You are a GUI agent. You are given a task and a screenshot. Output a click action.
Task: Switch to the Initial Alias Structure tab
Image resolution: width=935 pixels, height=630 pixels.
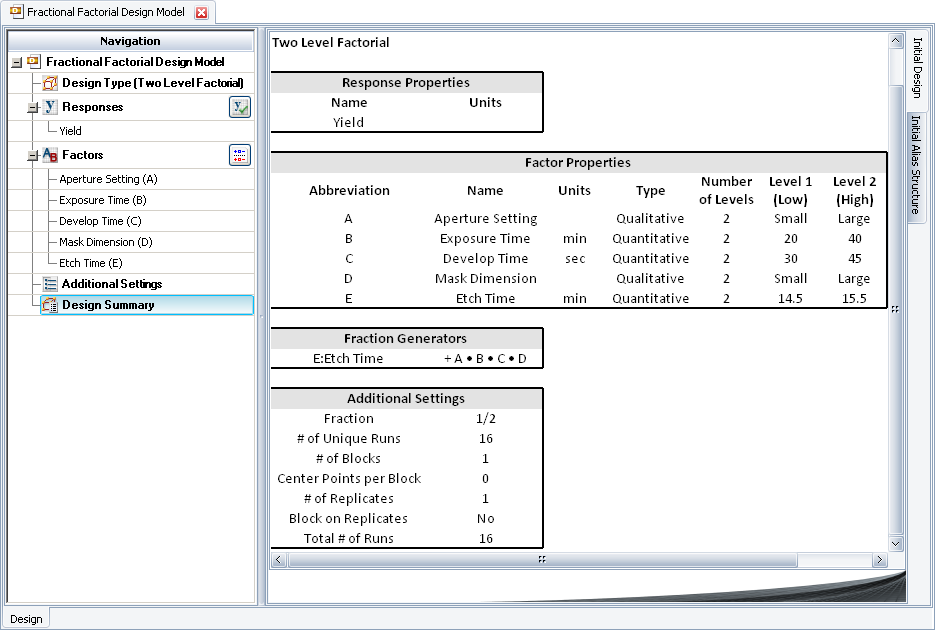(x=915, y=165)
